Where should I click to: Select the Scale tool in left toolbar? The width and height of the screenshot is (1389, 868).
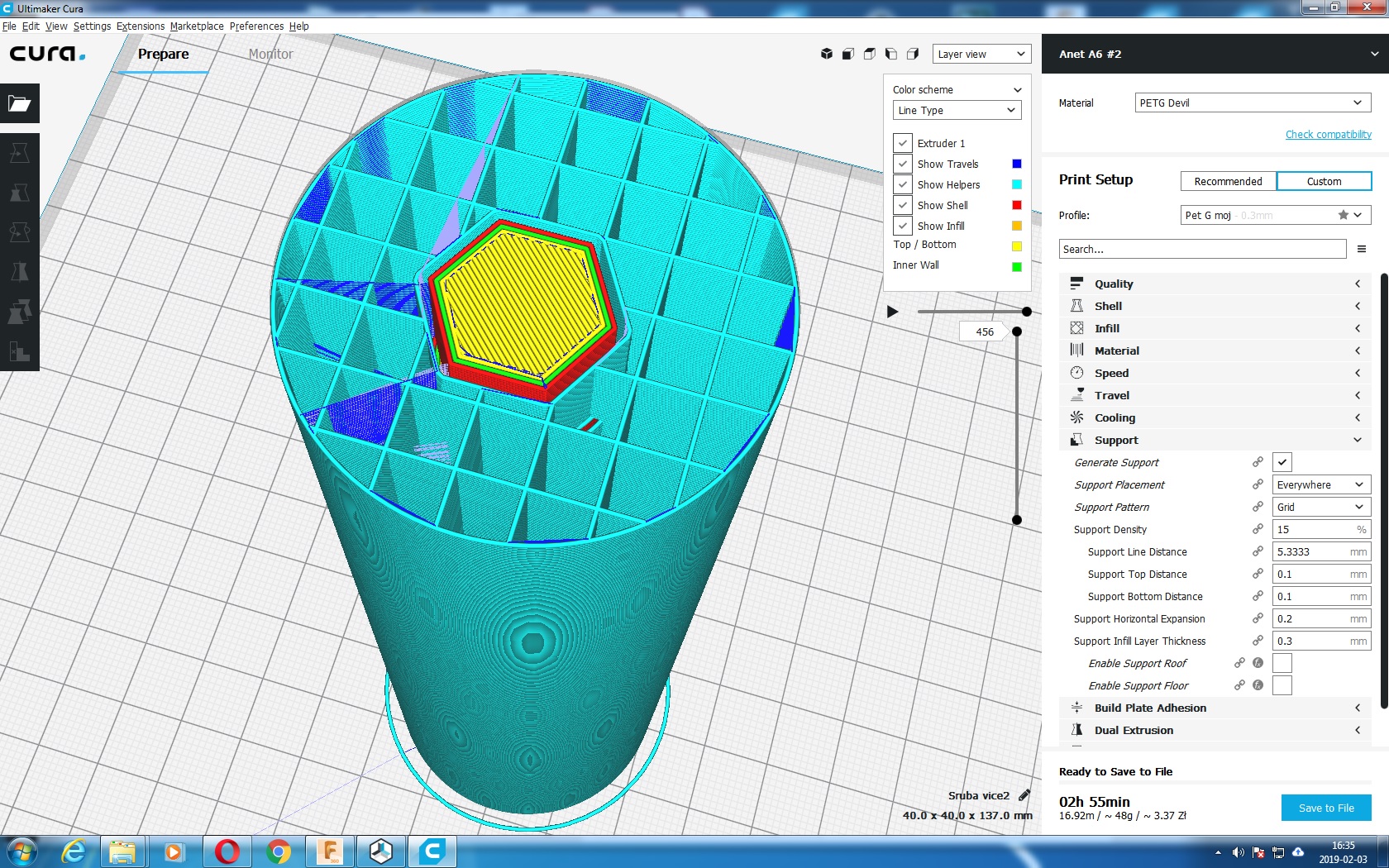[20, 193]
